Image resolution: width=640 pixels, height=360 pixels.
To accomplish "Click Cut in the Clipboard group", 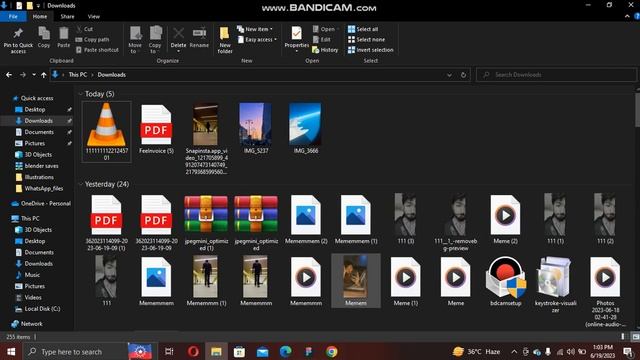I will point(84,29).
